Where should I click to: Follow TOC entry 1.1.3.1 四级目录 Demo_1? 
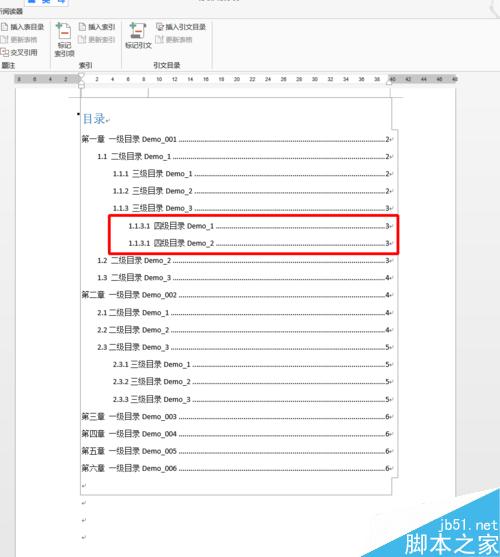(260, 226)
